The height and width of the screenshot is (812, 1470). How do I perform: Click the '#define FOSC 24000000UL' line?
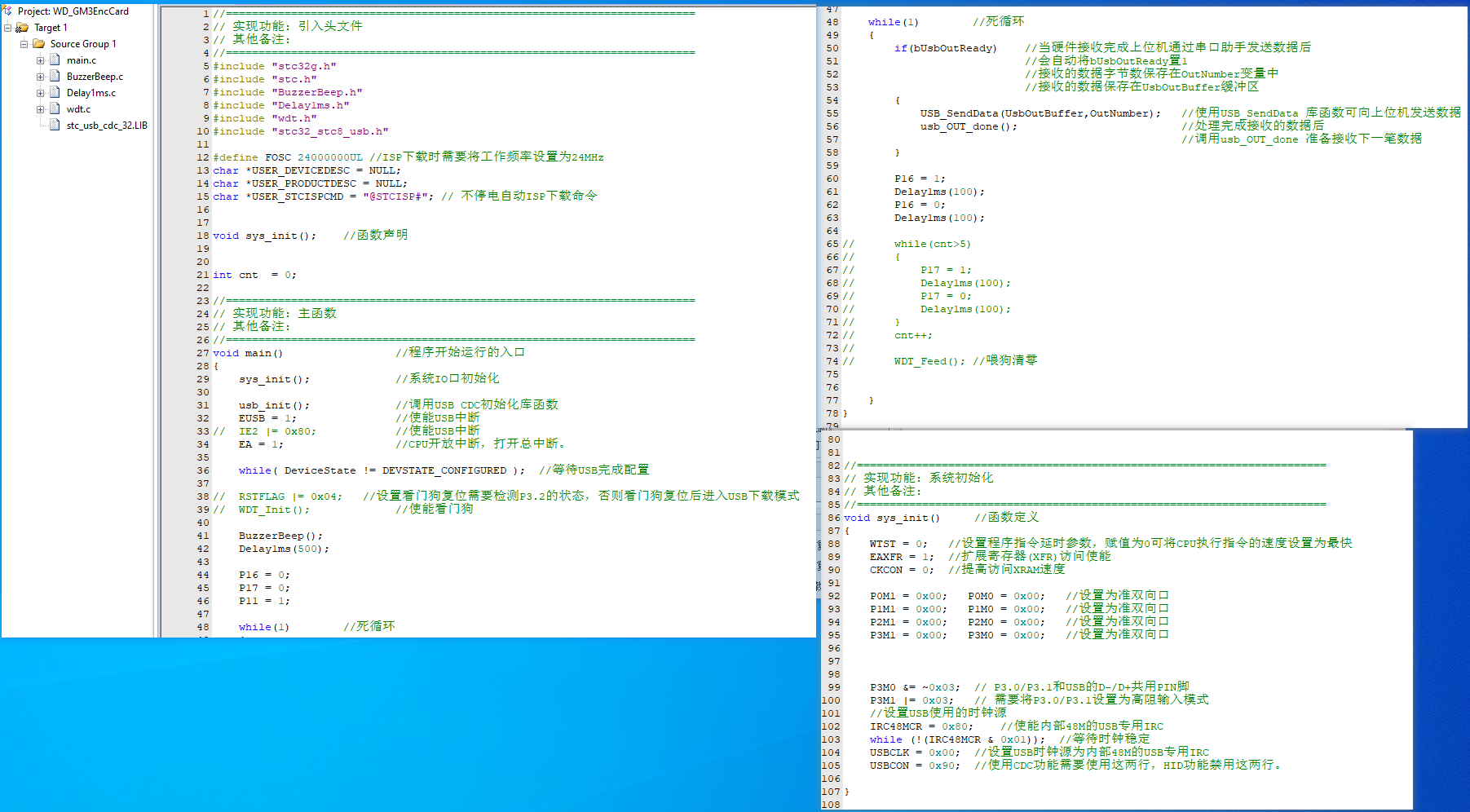pos(408,157)
